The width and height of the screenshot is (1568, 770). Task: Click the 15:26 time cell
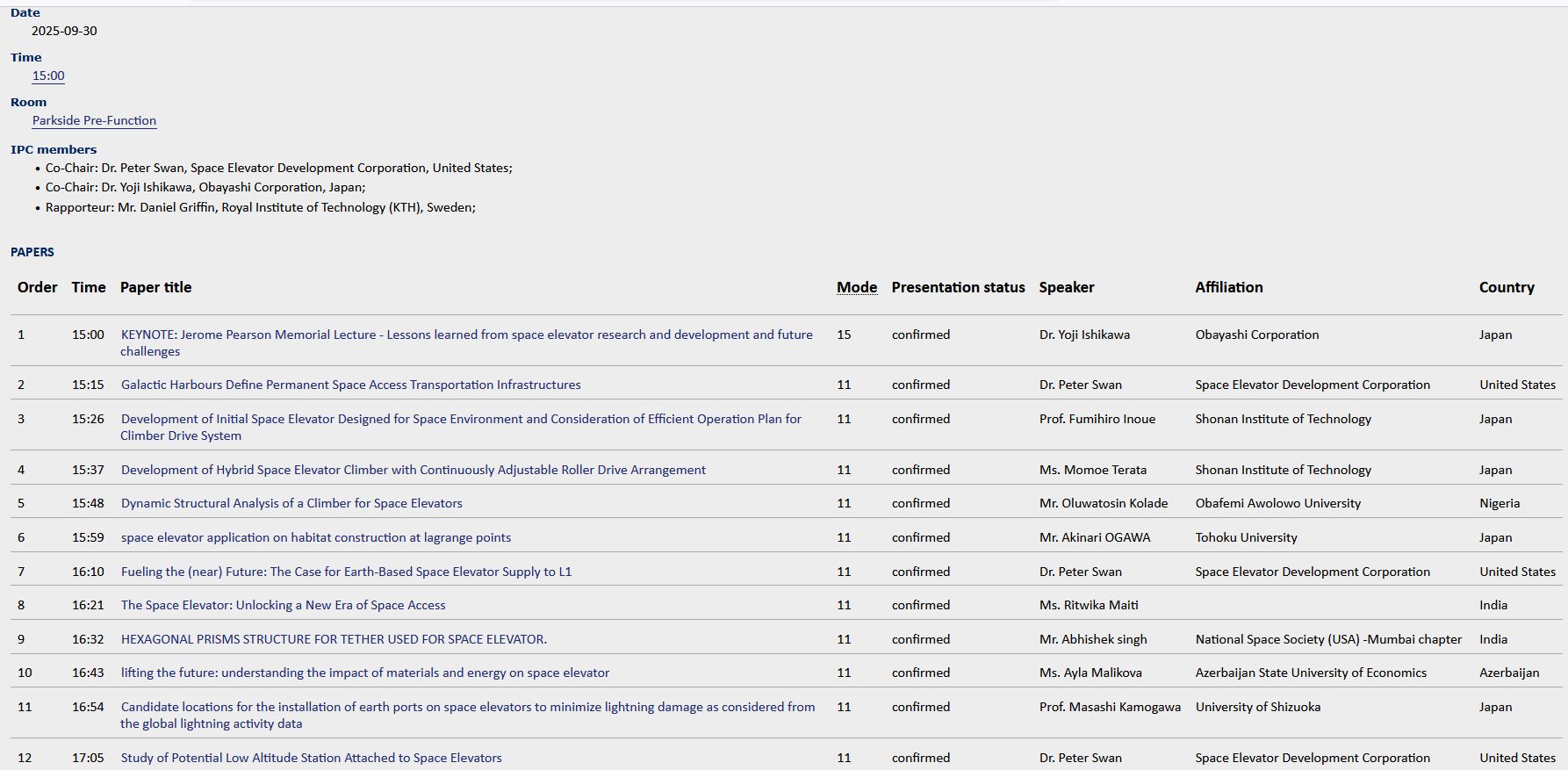click(x=88, y=419)
